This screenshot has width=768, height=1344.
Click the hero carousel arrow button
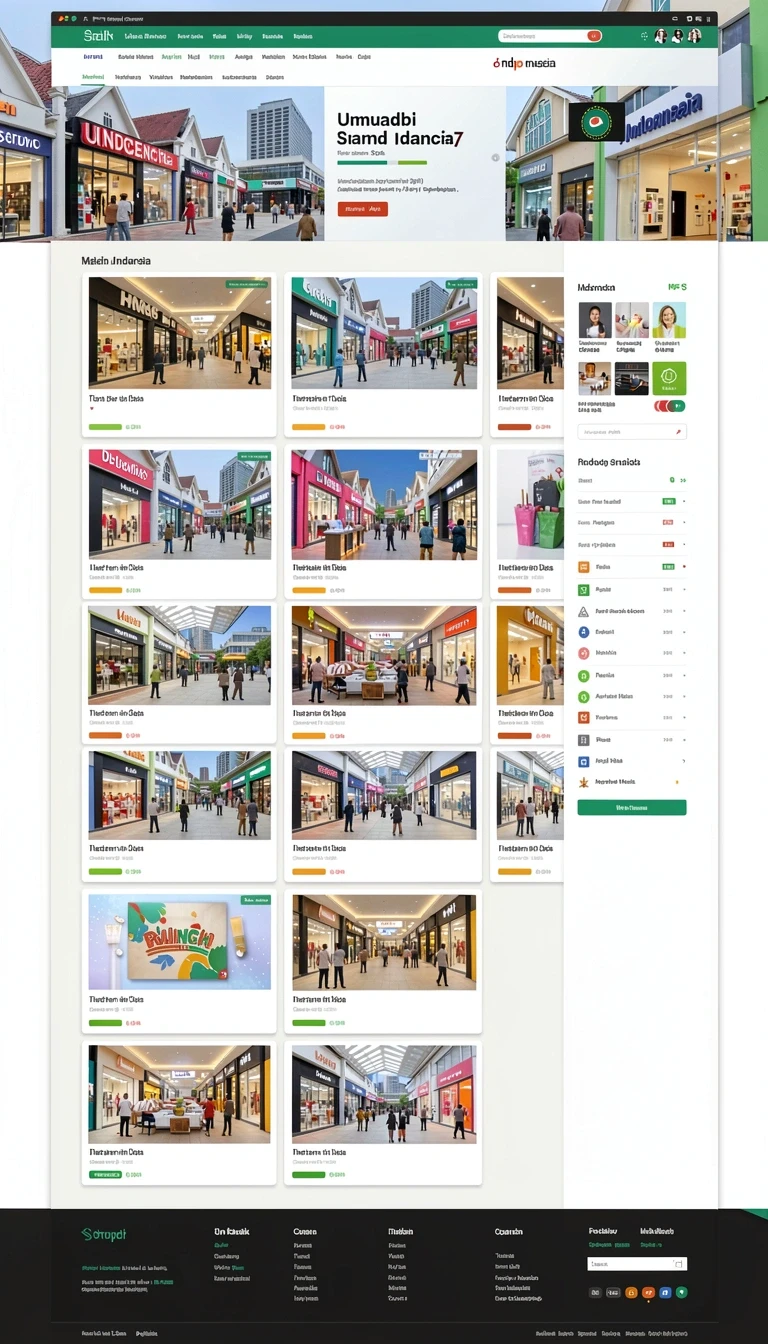tap(495, 157)
